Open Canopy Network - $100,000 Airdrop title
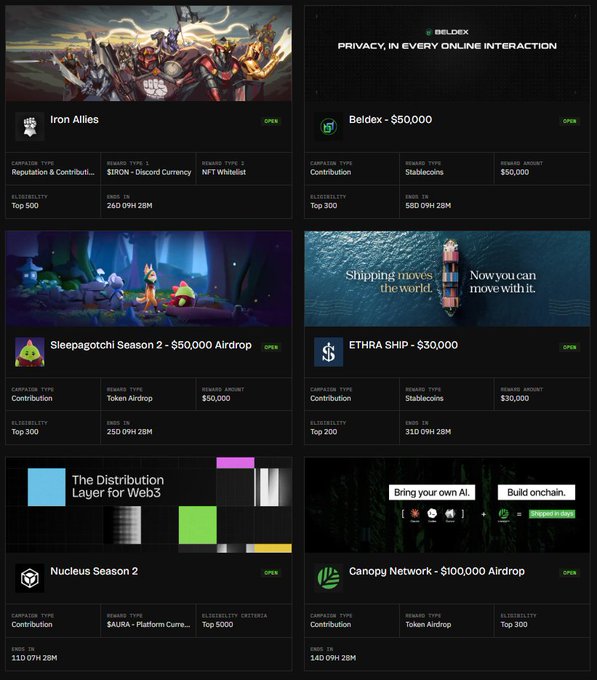This screenshot has width=597, height=680. (437, 572)
